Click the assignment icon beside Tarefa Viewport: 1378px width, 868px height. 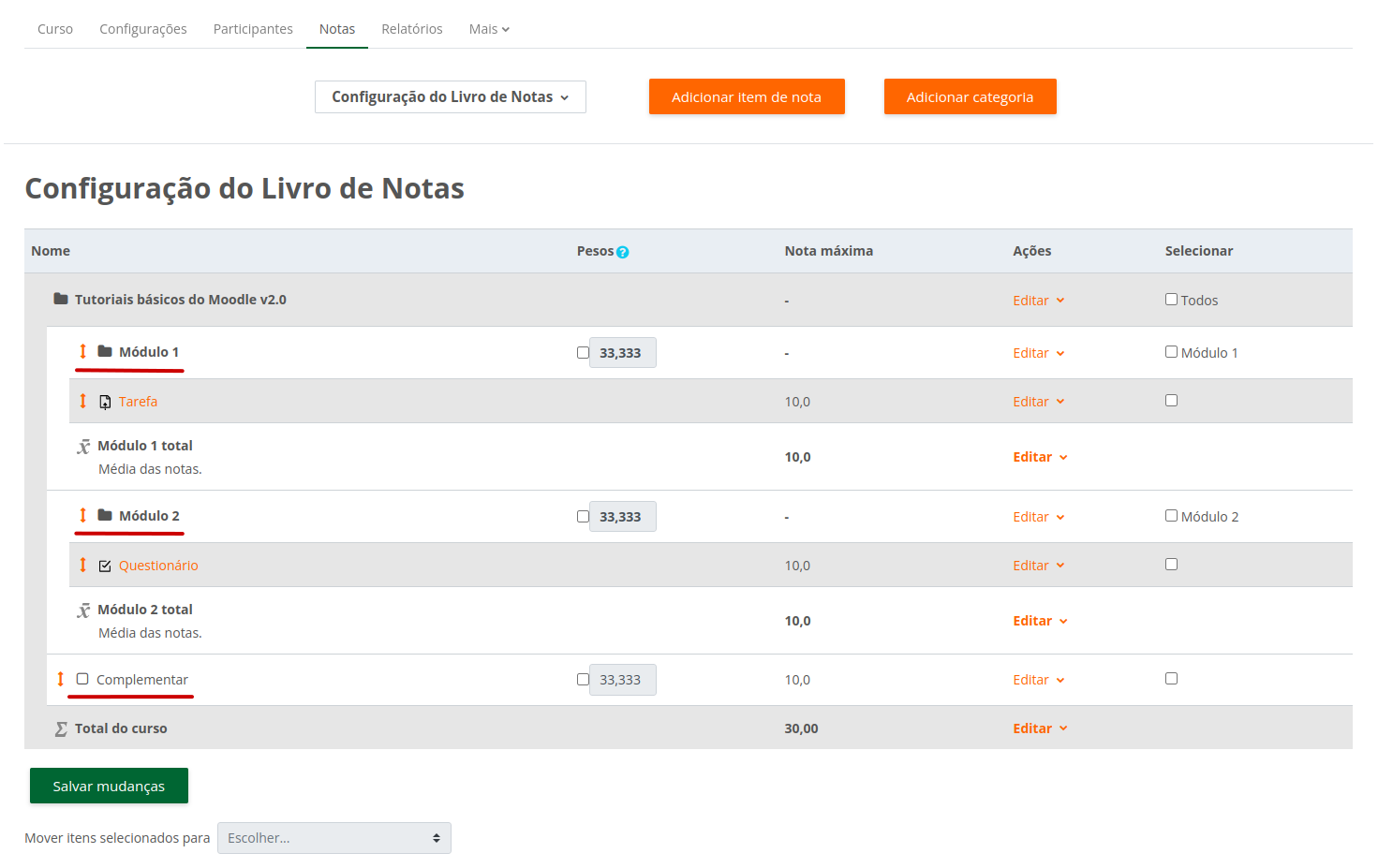click(105, 401)
